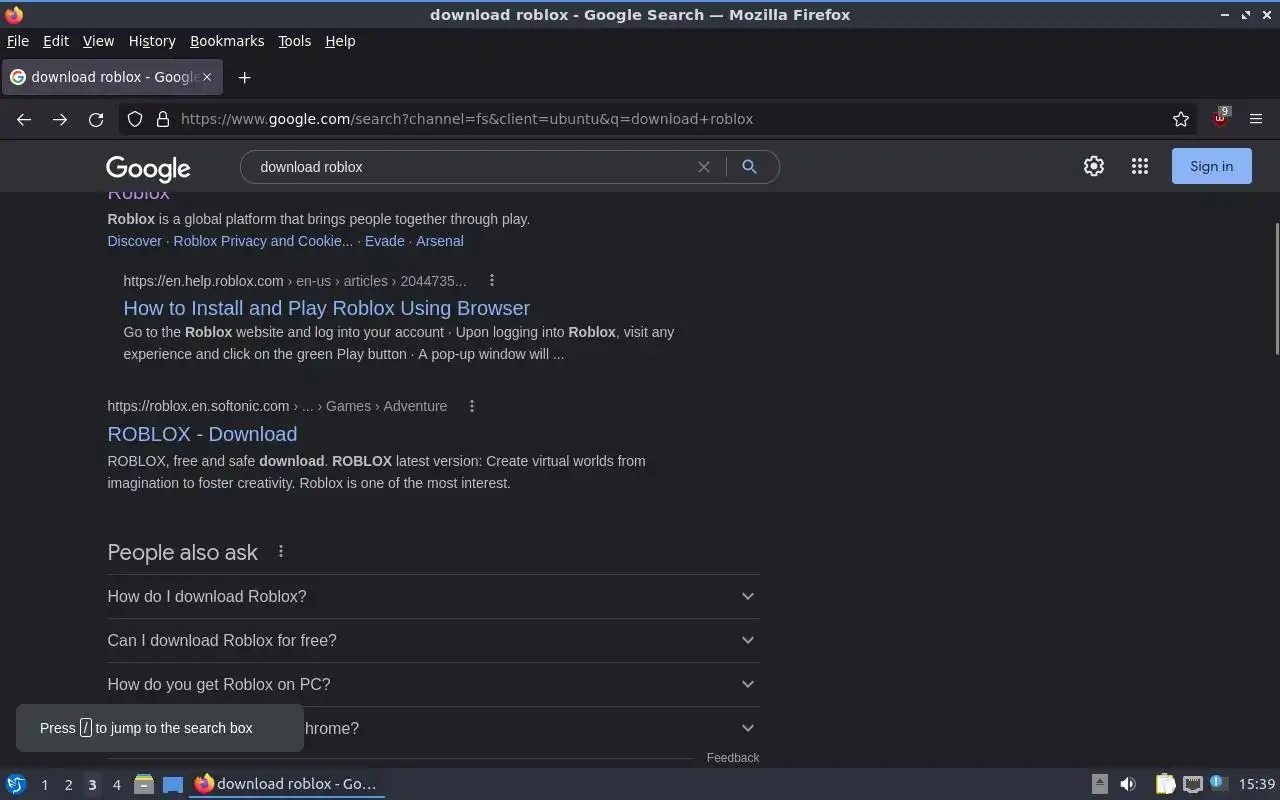The width and height of the screenshot is (1280, 800).
Task: Open the Google apps grid
Action: [x=1140, y=166]
